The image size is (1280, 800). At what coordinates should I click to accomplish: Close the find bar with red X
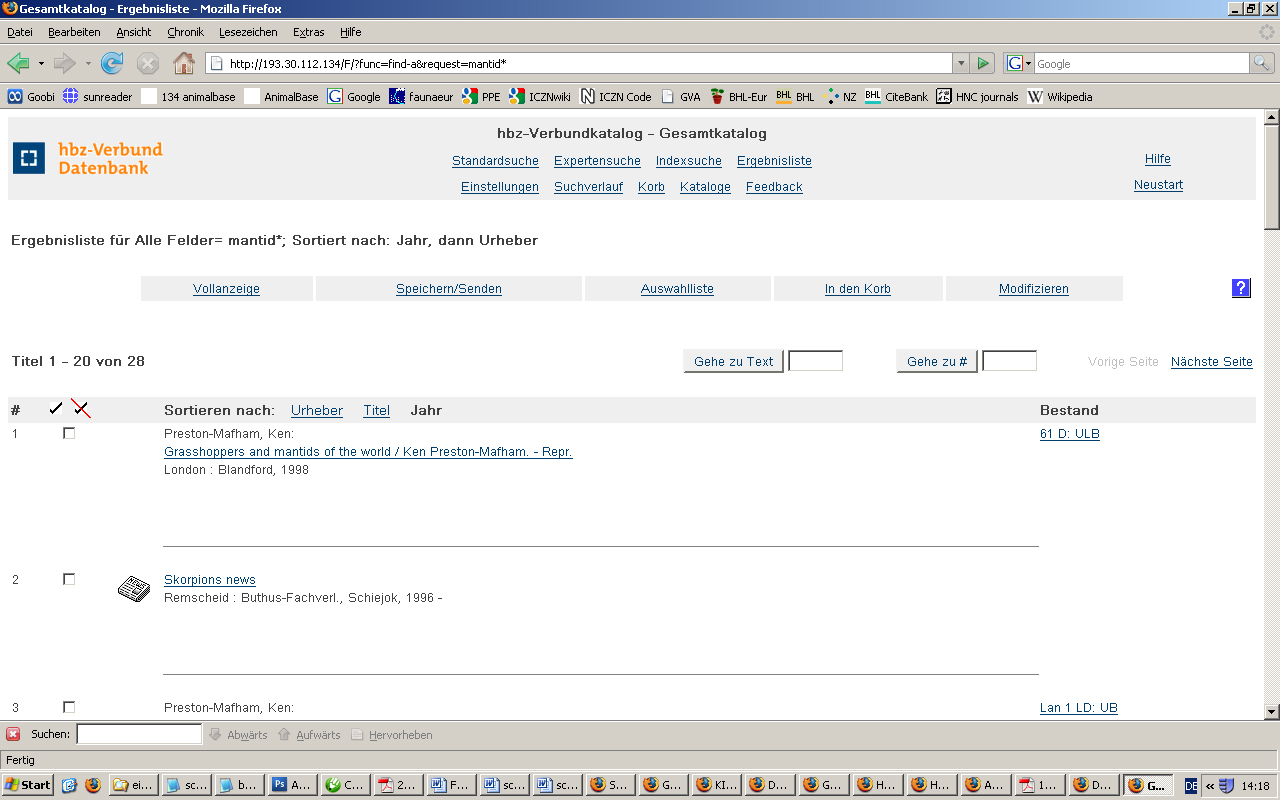13,734
